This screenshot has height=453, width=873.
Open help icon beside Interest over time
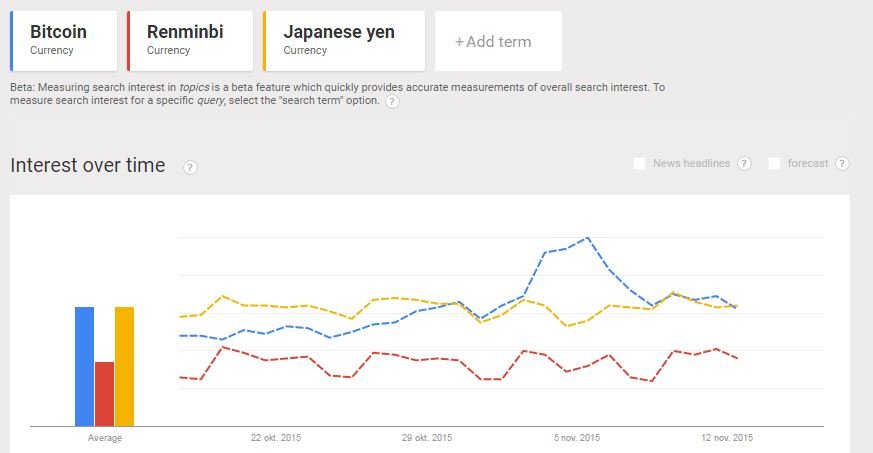click(190, 167)
